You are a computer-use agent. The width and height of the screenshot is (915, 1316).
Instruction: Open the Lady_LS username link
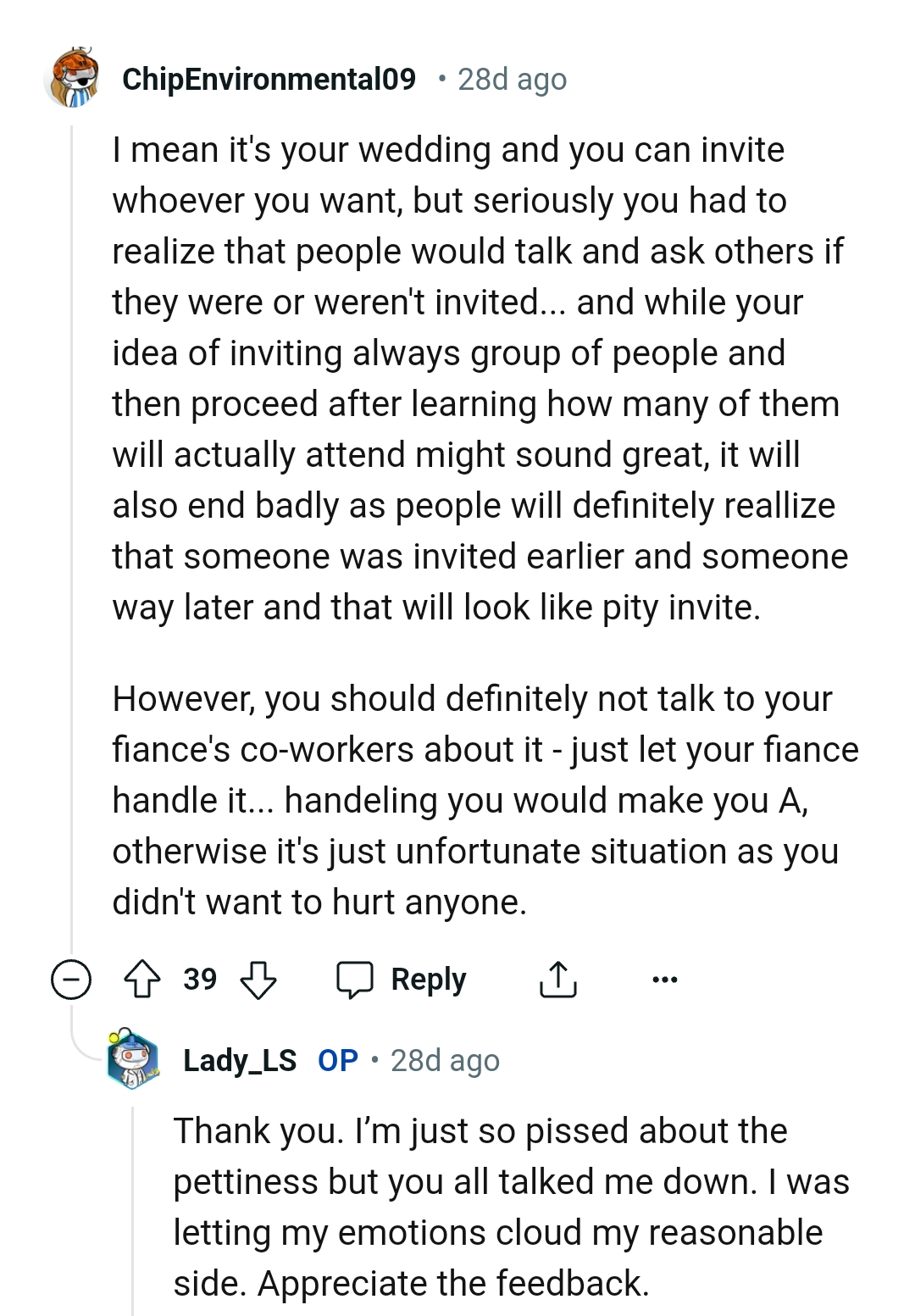coord(240,1060)
